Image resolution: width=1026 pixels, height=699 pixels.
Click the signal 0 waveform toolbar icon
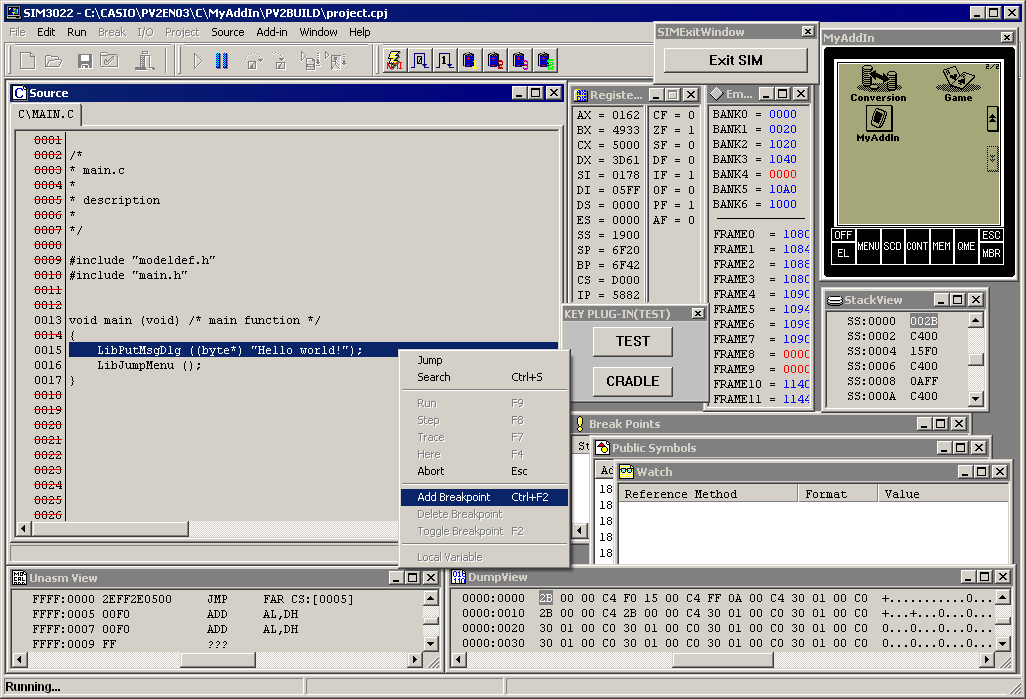(420, 61)
